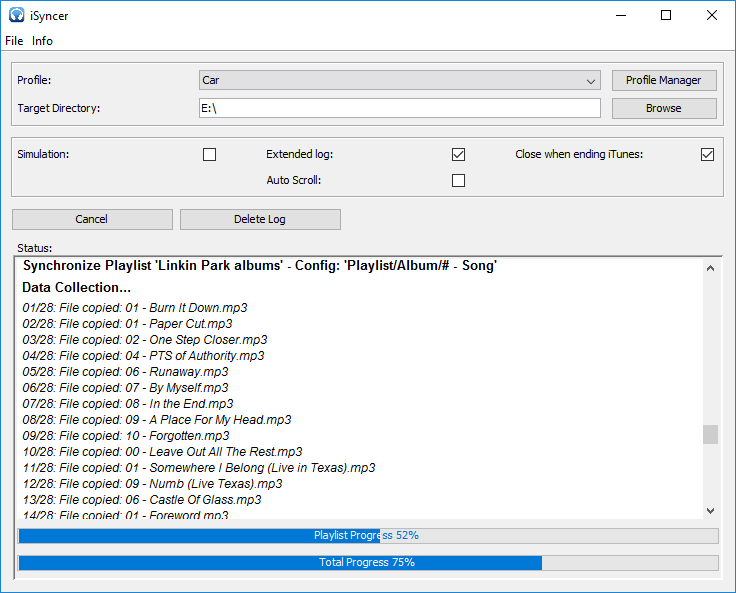This screenshot has height=593, width=736.
Task: Select log line '00 - Leave Out All The Rest.mp3'
Action: coord(162,452)
